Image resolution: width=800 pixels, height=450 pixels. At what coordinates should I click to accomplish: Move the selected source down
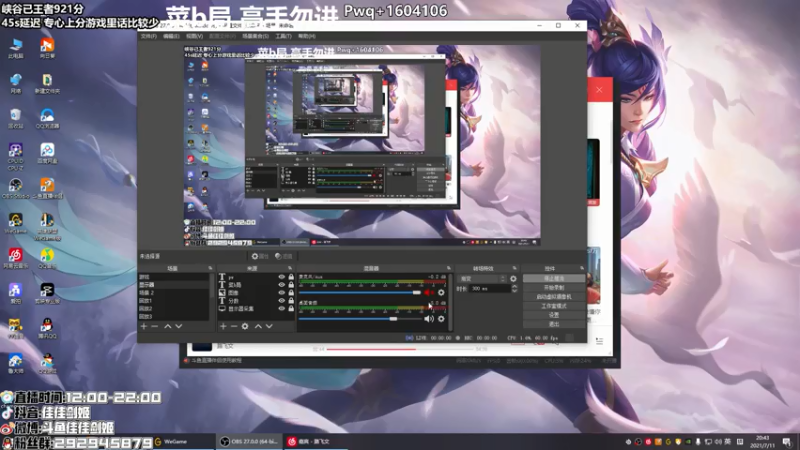(x=269, y=326)
